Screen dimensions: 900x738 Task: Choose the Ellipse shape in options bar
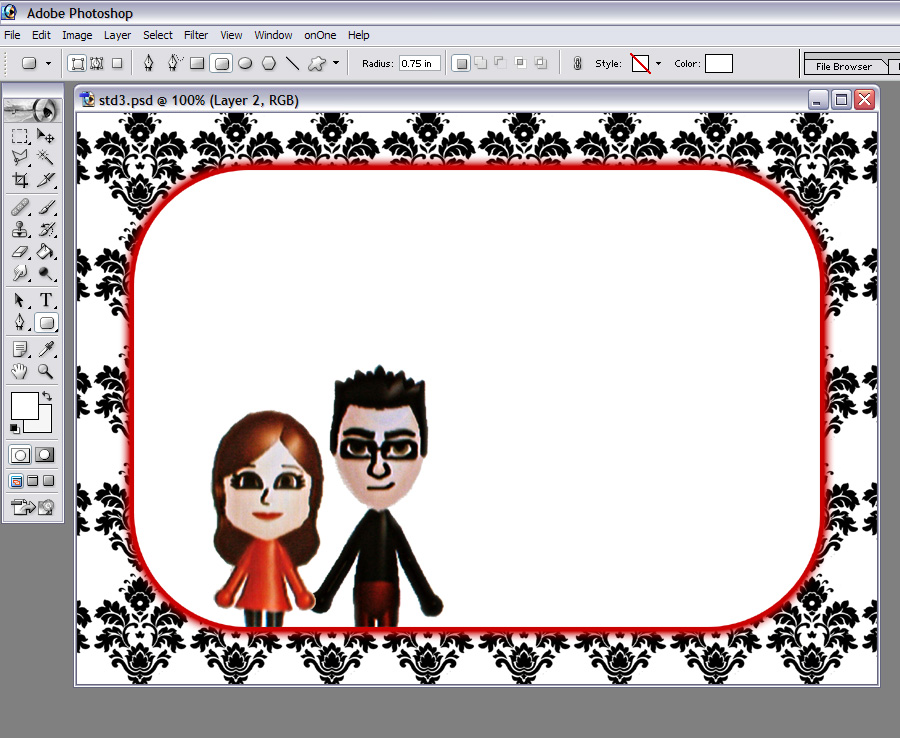[x=245, y=63]
